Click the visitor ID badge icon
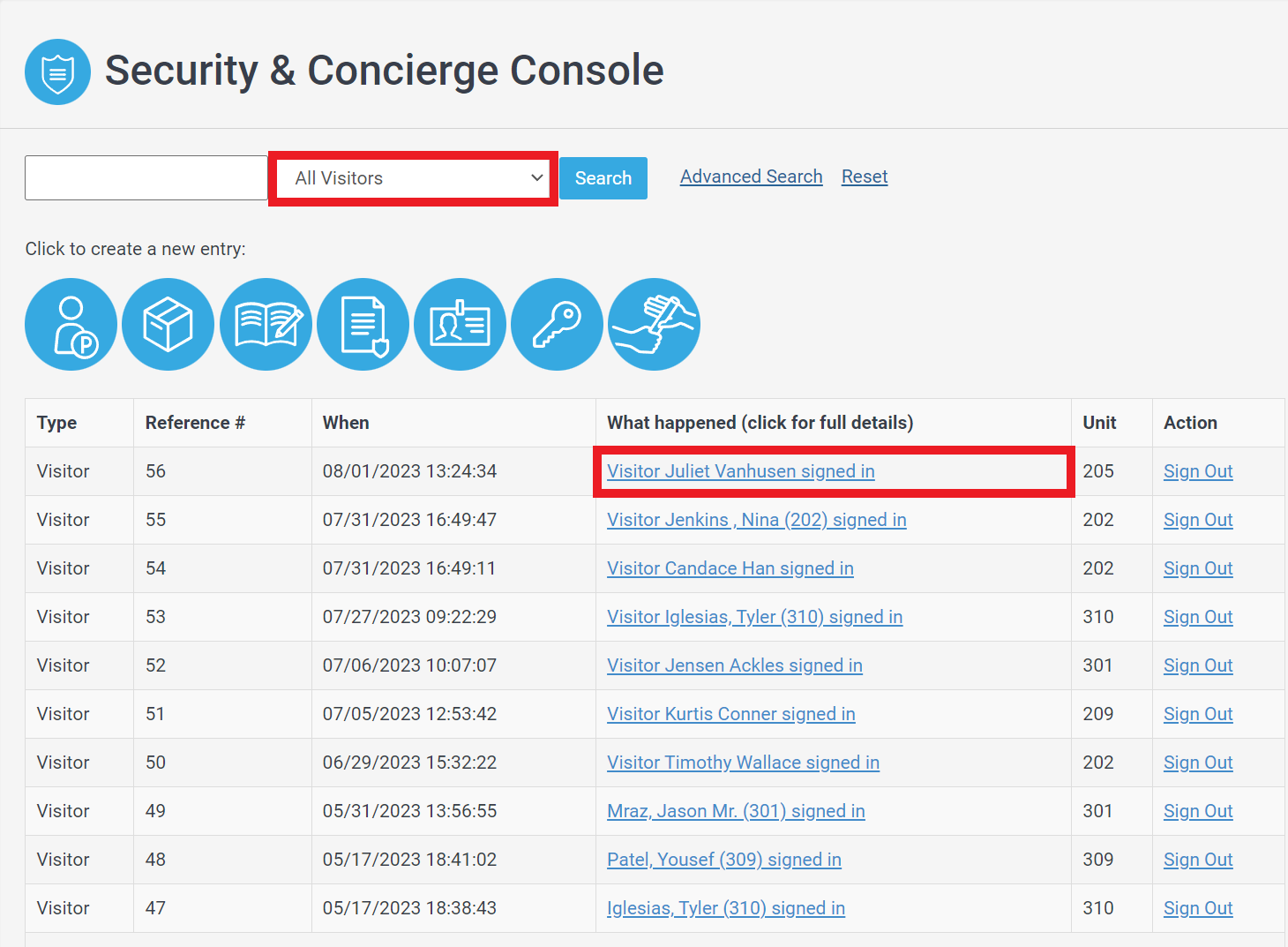The width and height of the screenshot is (1288, 947). (x=460, y=325)
